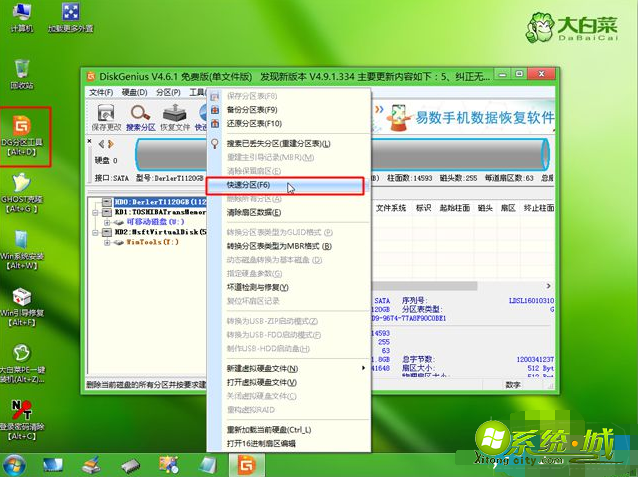The height and width of the screenshot is (477, 638).
Task: Close the disk bar panel with the x
Action: [x=90, y=141]
